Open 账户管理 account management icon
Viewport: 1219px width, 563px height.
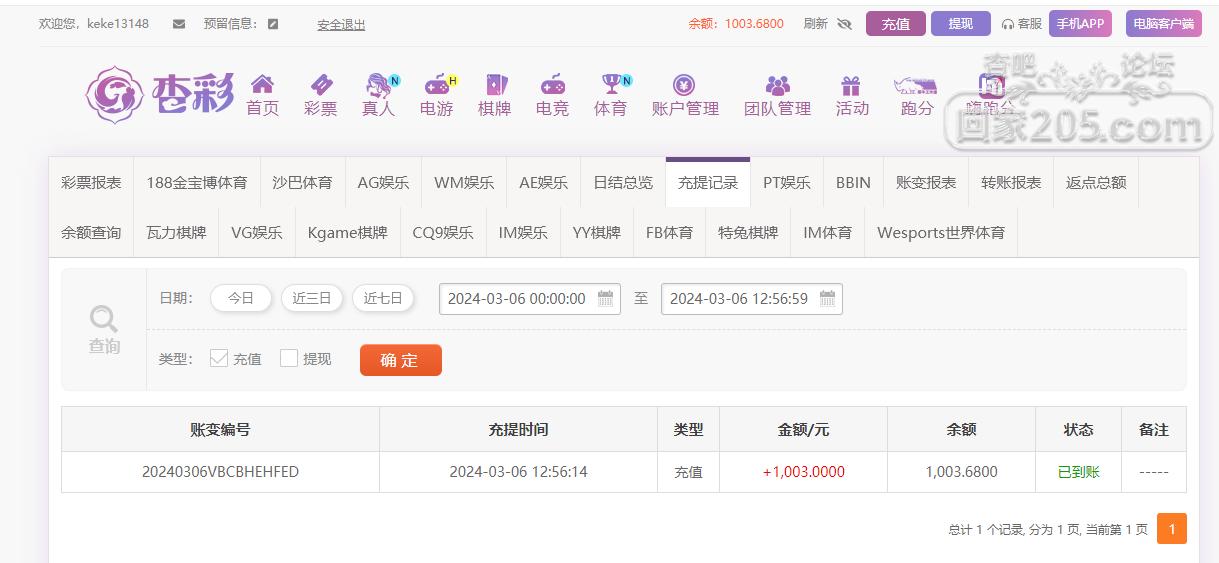[x=685, y=85]
